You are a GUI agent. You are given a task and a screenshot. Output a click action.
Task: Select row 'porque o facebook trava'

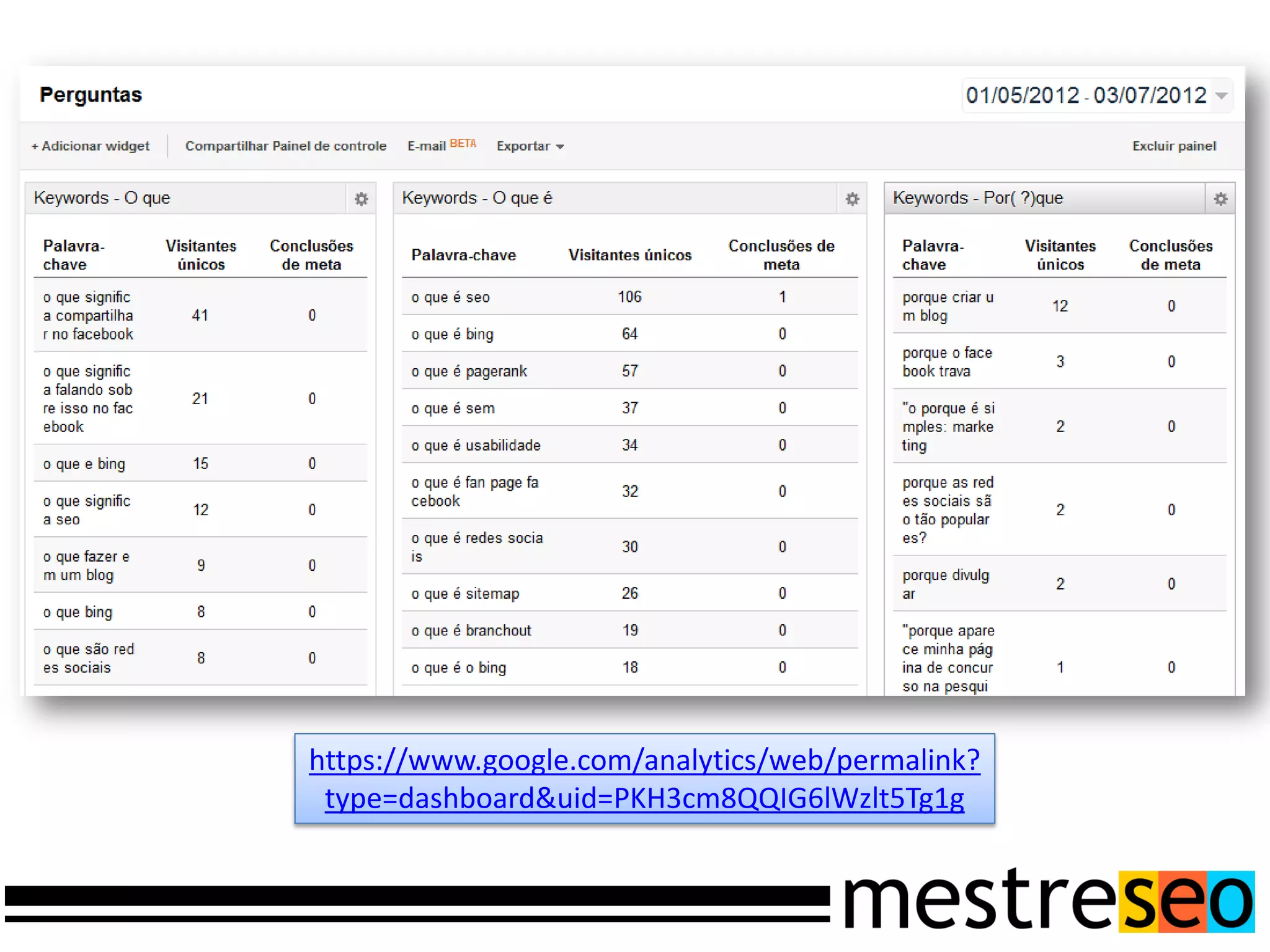(1060, 361)
